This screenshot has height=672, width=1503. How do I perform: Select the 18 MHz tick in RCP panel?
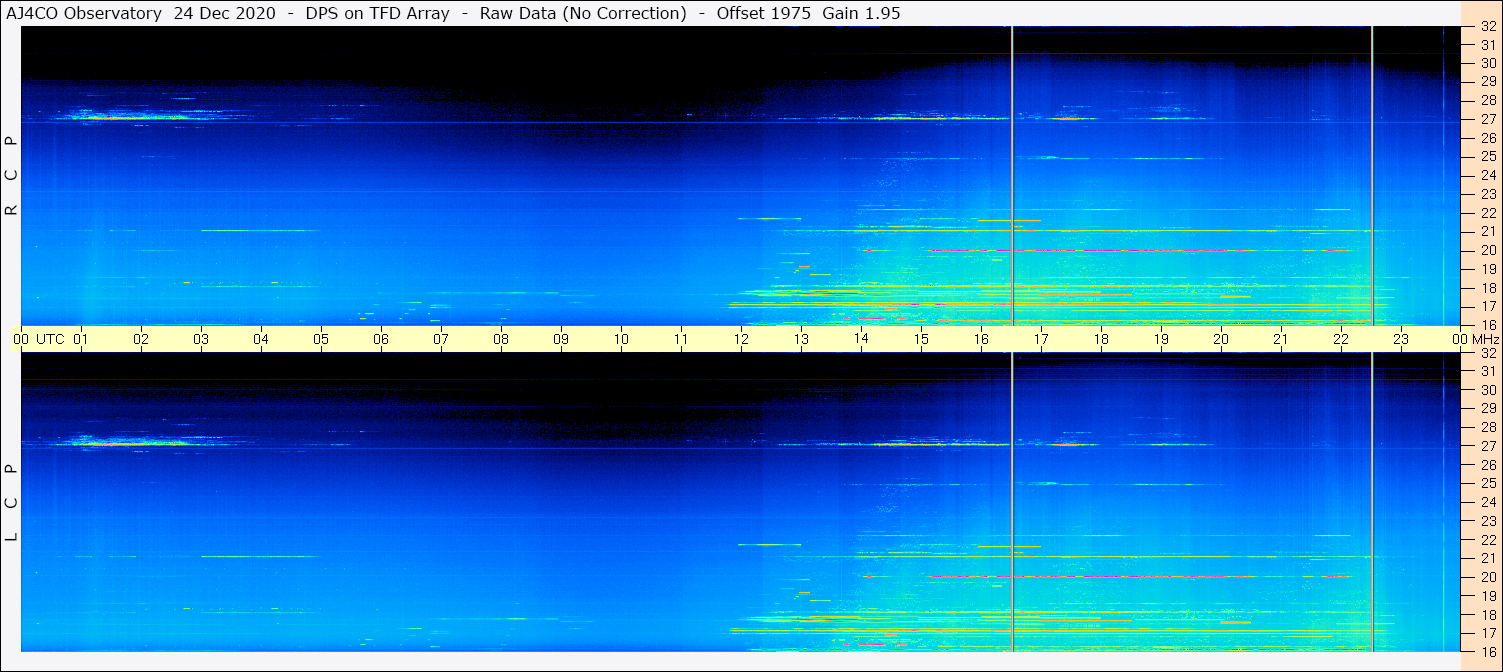click(x=1488, y=288)
